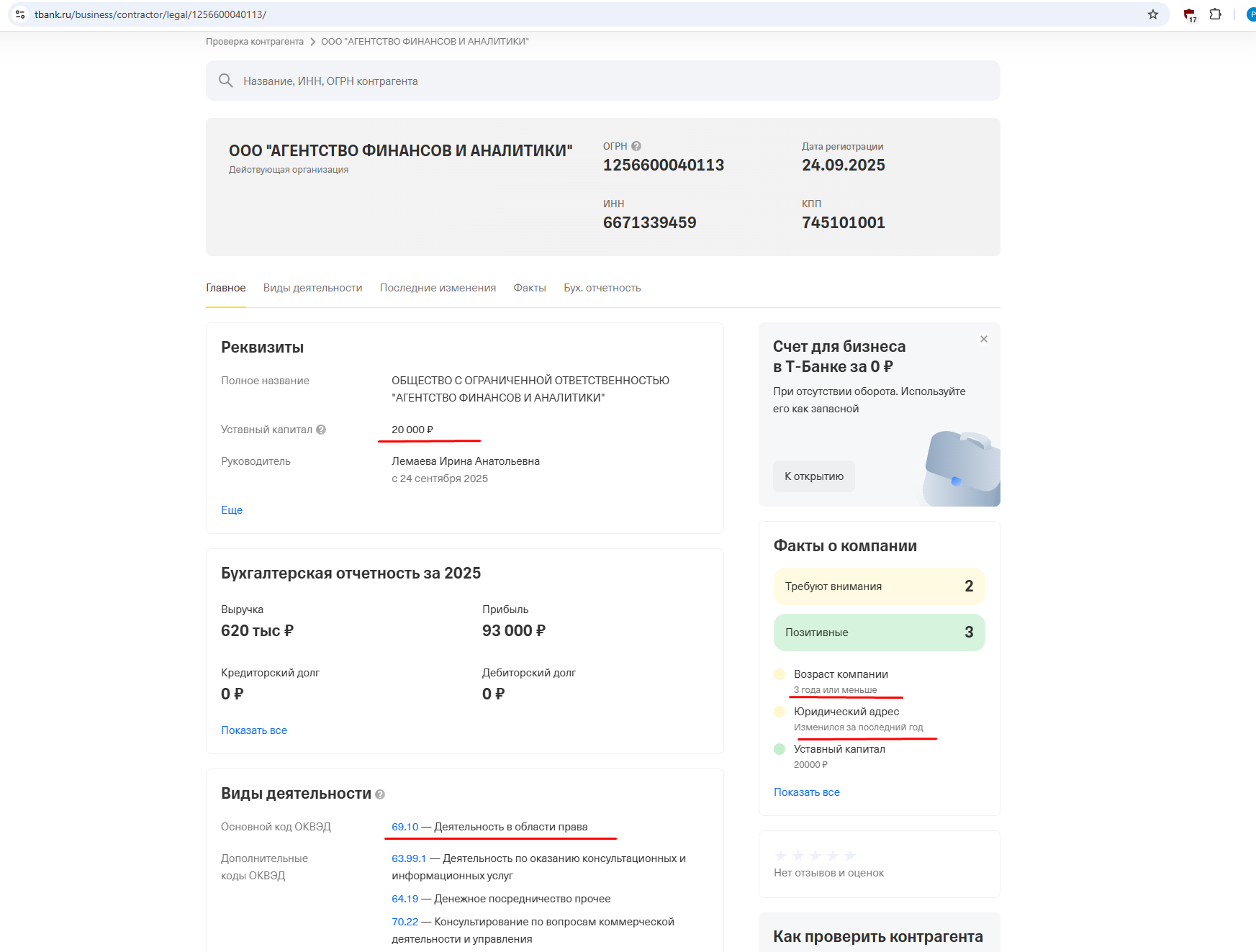Screen dimensions: 1256x952
Task: Click the ИНН number 6671339459
Action: point(650,222)
